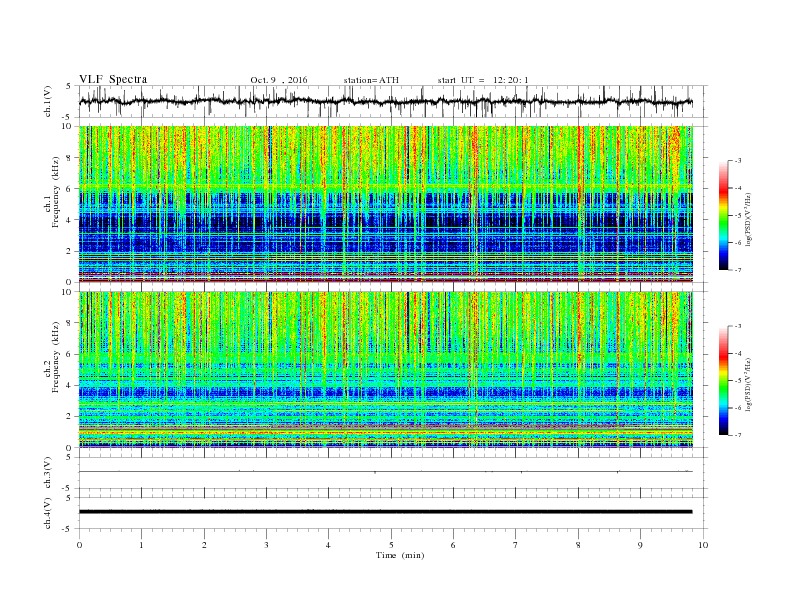Click the ch.4(V) axis label

(x=47, y=513)
